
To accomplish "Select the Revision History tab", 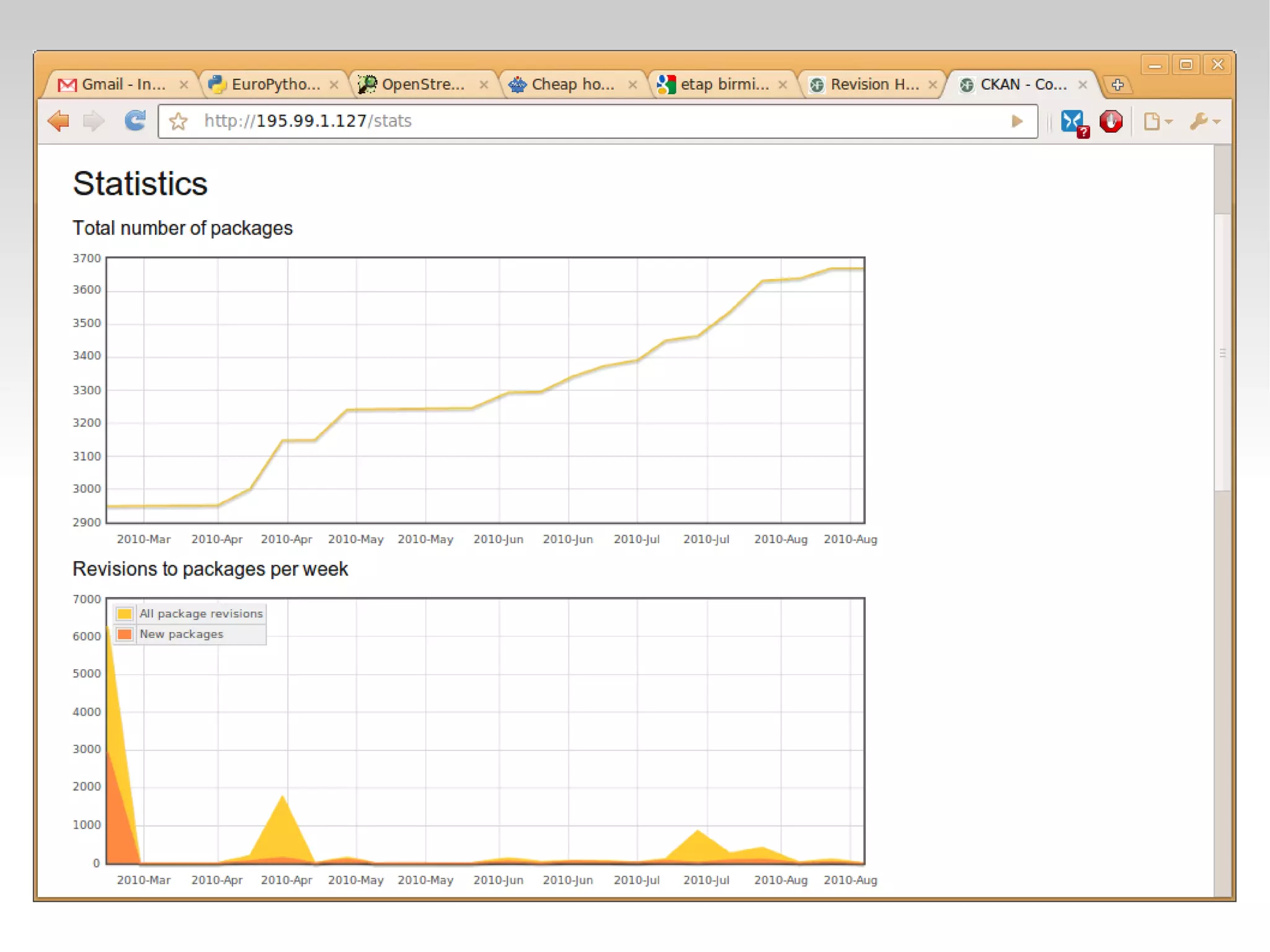I will point(874,84).
